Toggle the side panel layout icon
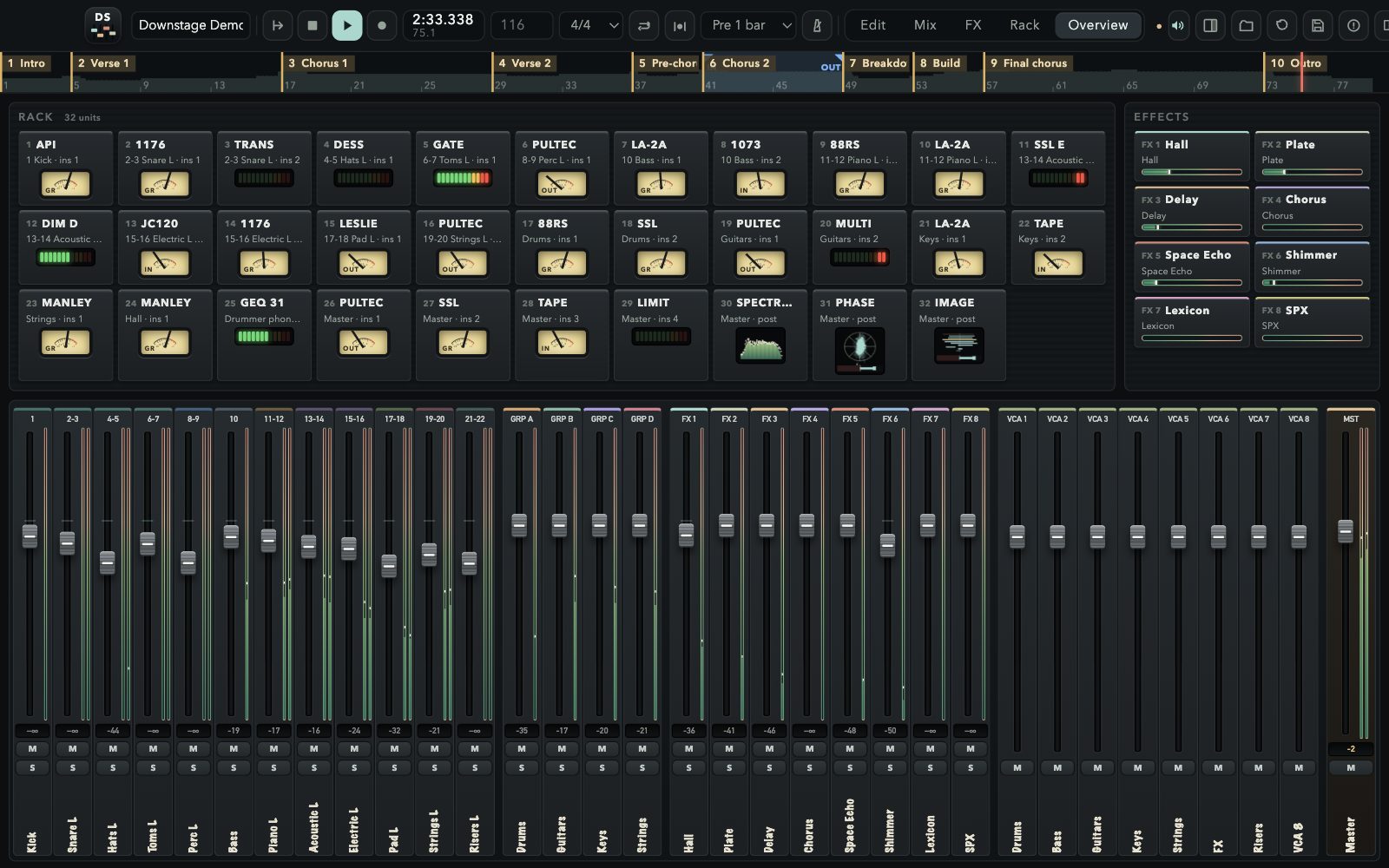1389x868 pixels. [1210, 25]
